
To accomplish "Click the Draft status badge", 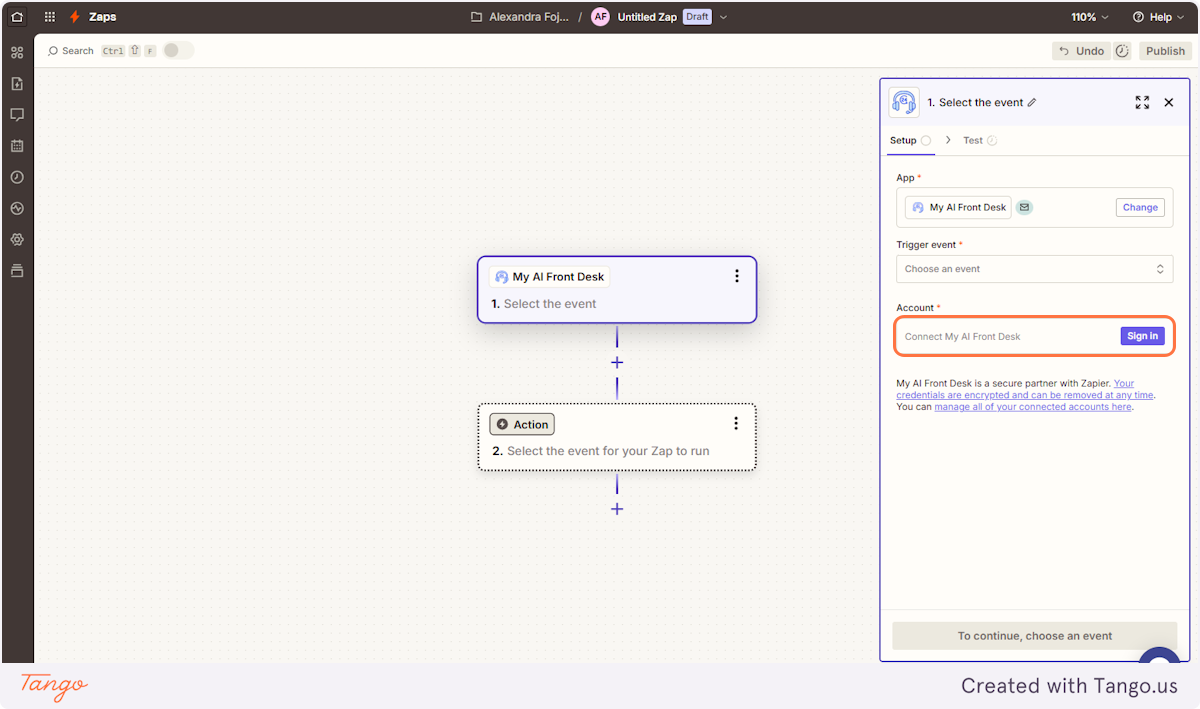I will 697,17.
